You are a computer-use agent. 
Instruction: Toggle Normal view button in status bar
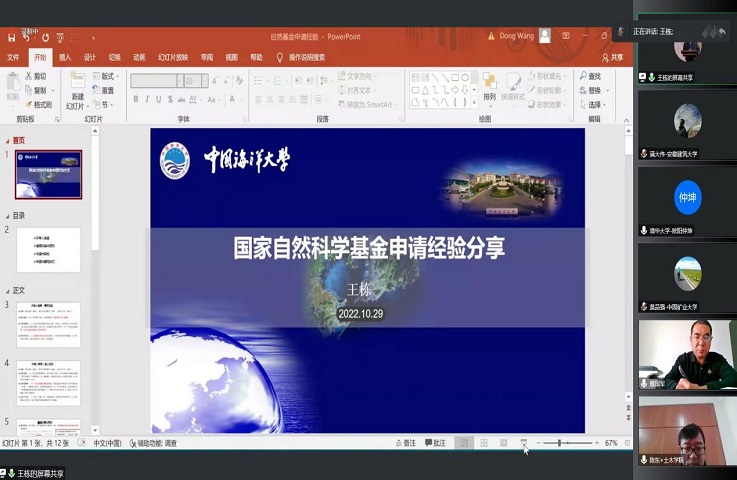(463, 443)
